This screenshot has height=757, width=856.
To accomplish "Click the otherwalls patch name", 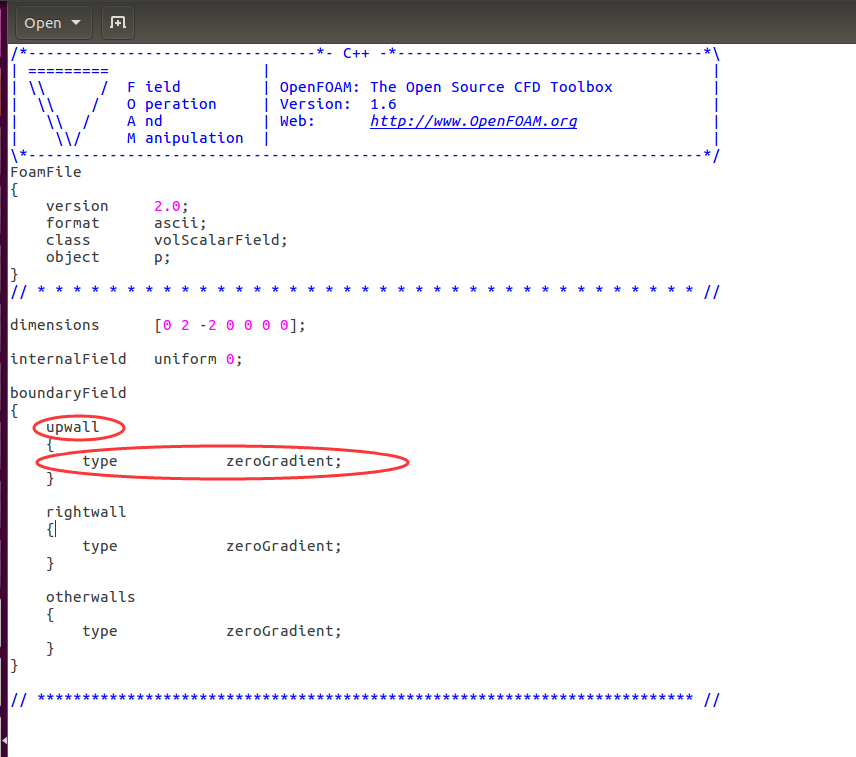I will 90,597.
